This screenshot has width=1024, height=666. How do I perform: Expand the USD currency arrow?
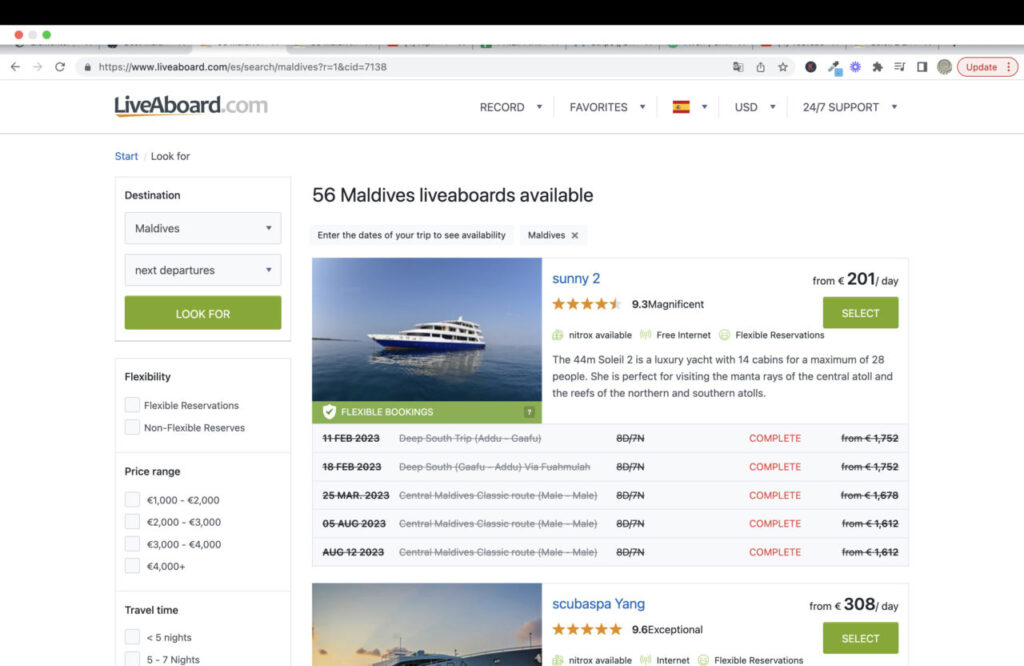click(773, 107)
